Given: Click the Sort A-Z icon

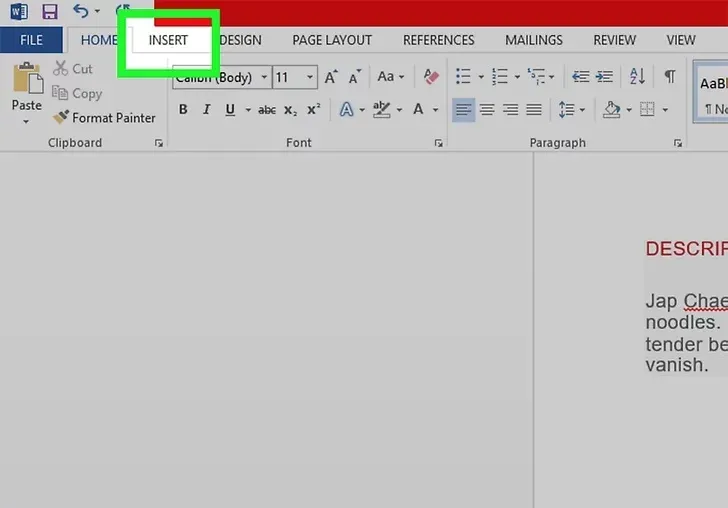Looking at the screenshot, I should (637, 76).
